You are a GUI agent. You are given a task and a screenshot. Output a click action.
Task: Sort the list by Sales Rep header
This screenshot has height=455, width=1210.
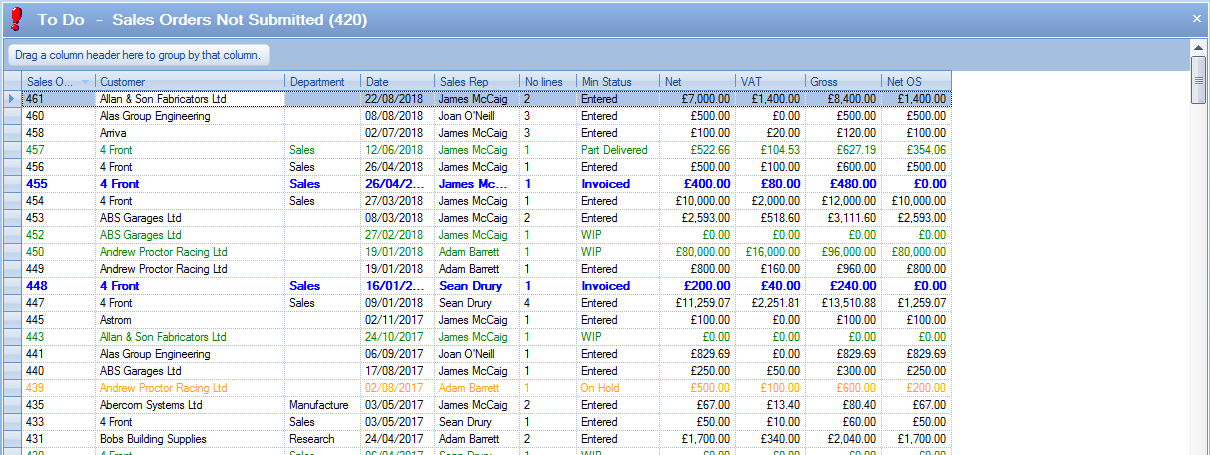pos(476,82)
